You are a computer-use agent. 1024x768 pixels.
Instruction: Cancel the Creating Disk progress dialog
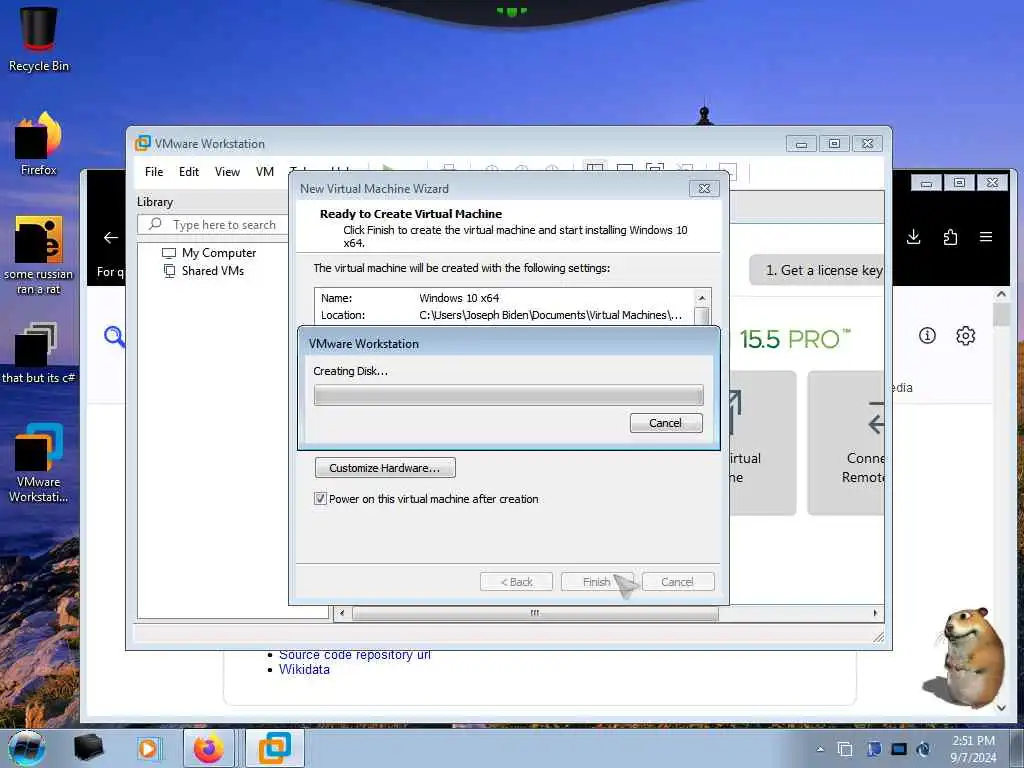[666, 423]
